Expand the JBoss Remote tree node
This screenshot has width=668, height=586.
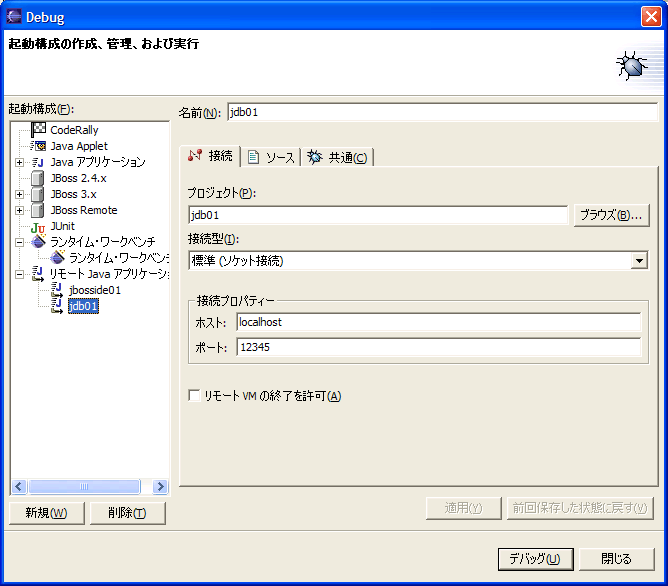pos(19,210)
